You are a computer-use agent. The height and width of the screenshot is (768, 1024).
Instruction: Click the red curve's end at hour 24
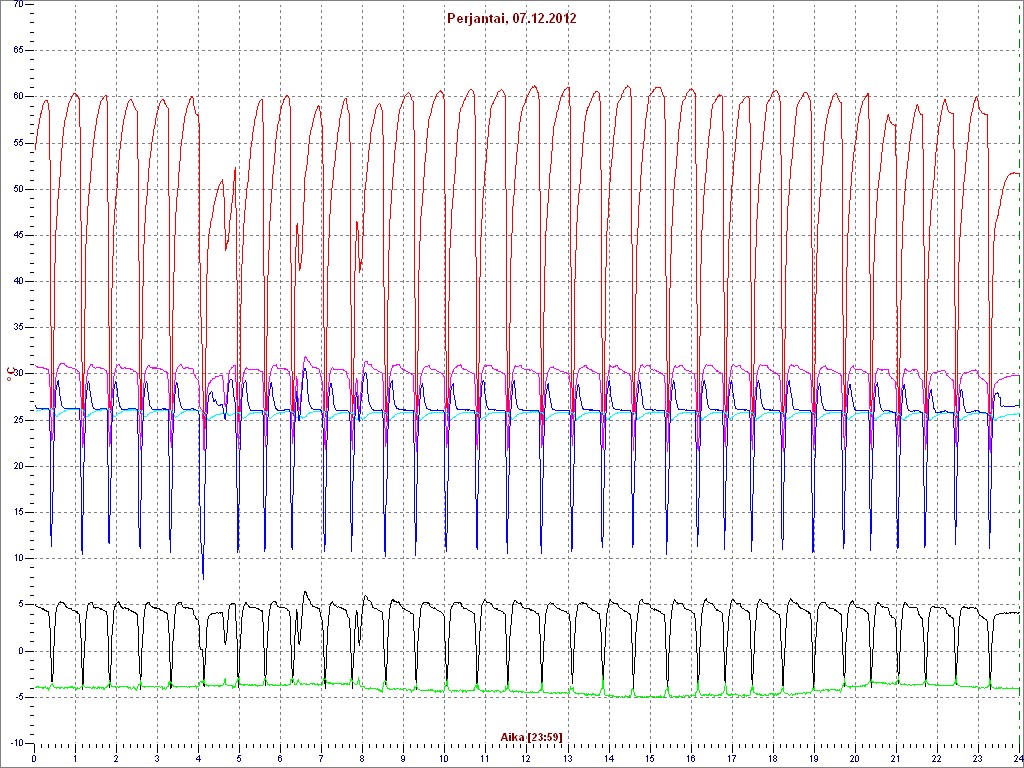1017,174
